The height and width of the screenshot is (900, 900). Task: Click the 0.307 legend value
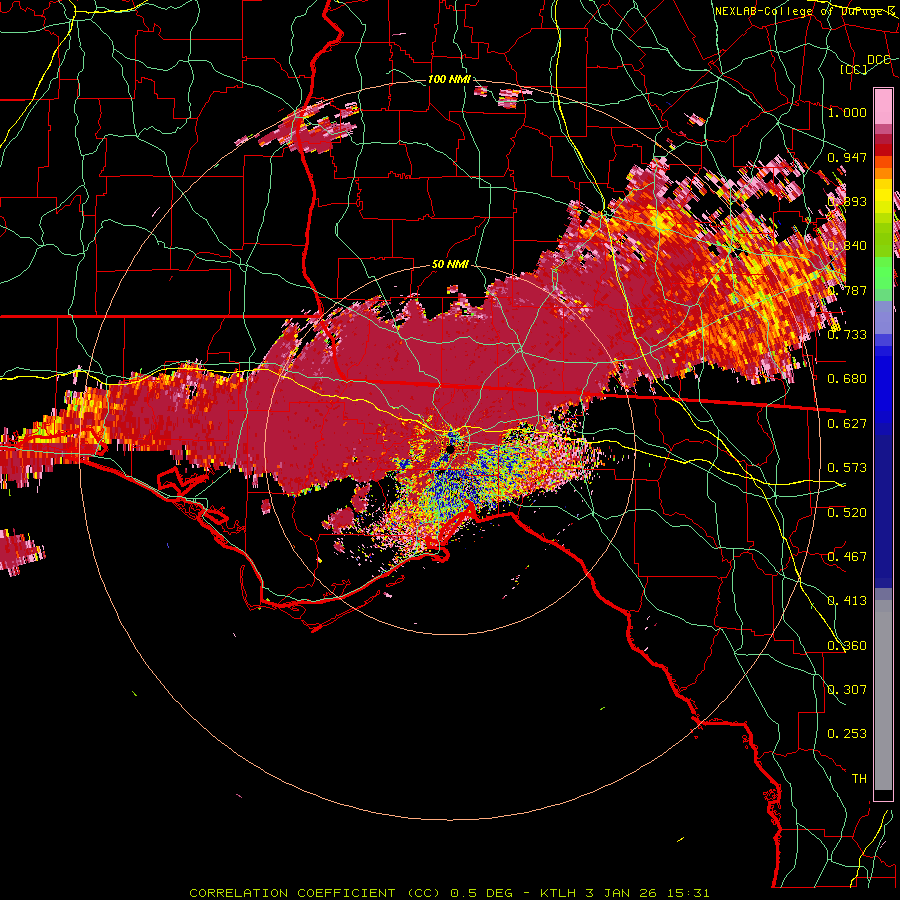click(847, 690)
